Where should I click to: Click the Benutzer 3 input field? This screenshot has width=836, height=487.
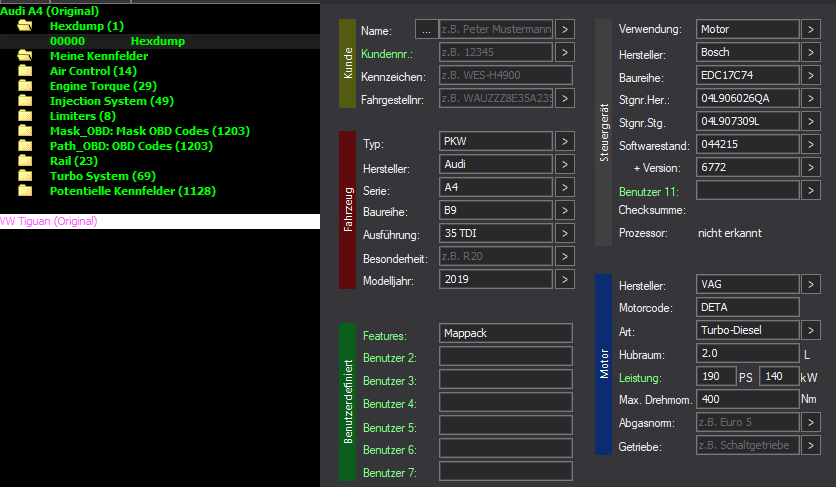pos(505,379)
